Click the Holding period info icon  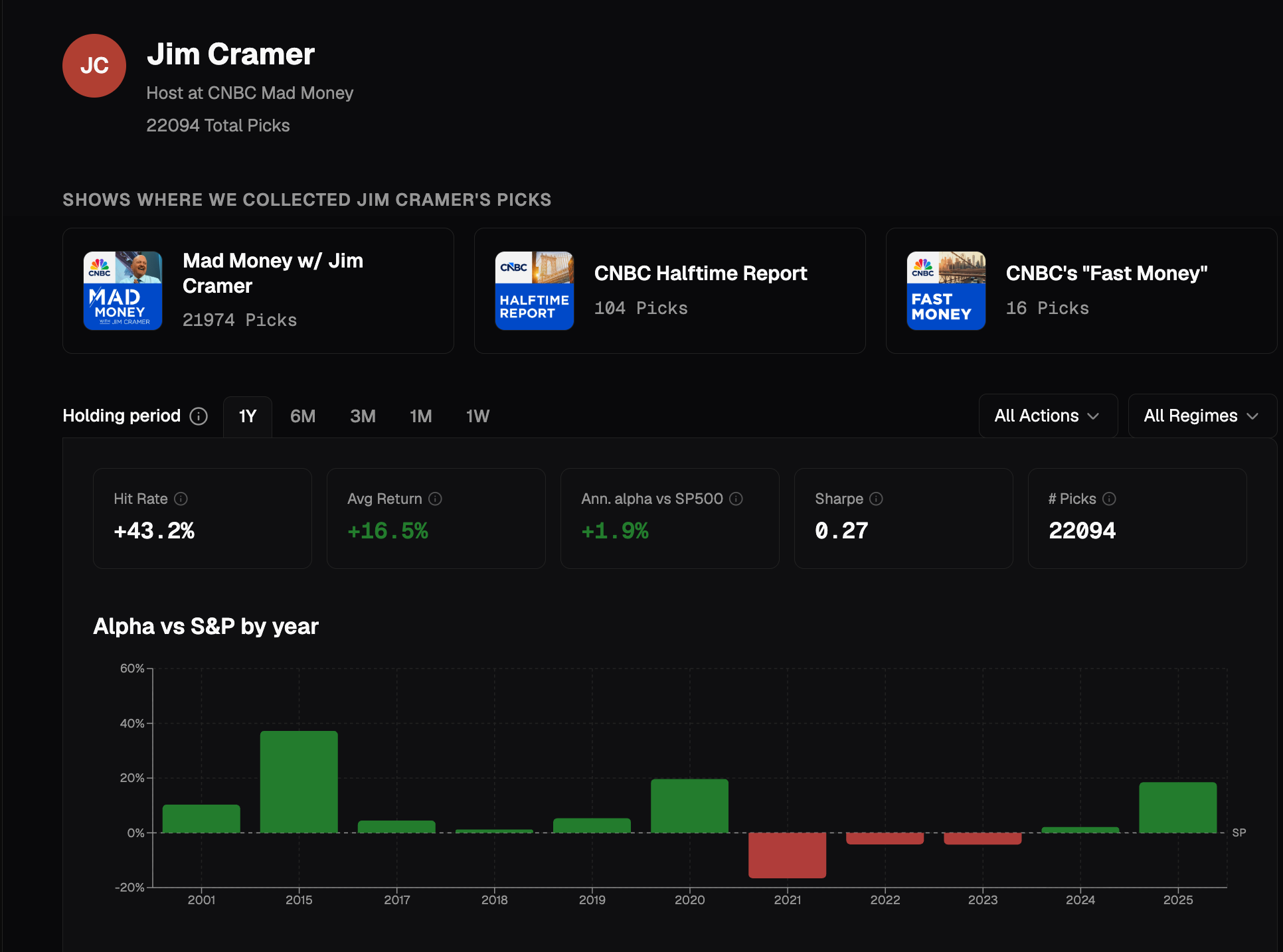[199, 416]
